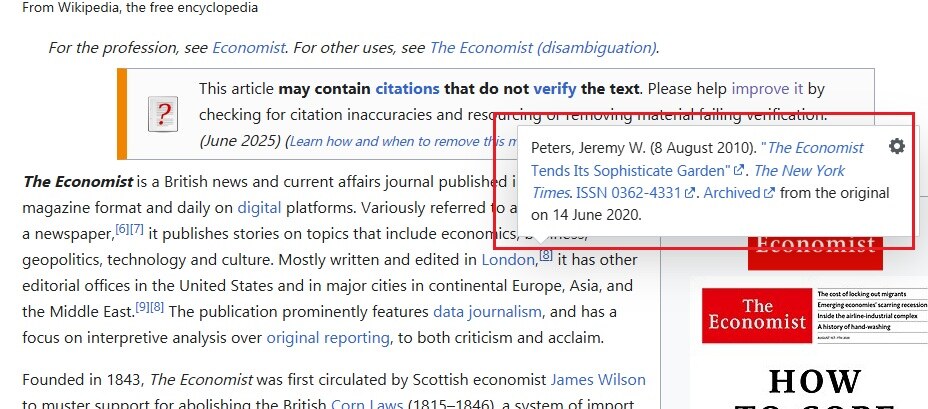This screenshot has height=409, width=928.
Task: Open 'Learn how and when to remove' link
Action: [405, 141]
